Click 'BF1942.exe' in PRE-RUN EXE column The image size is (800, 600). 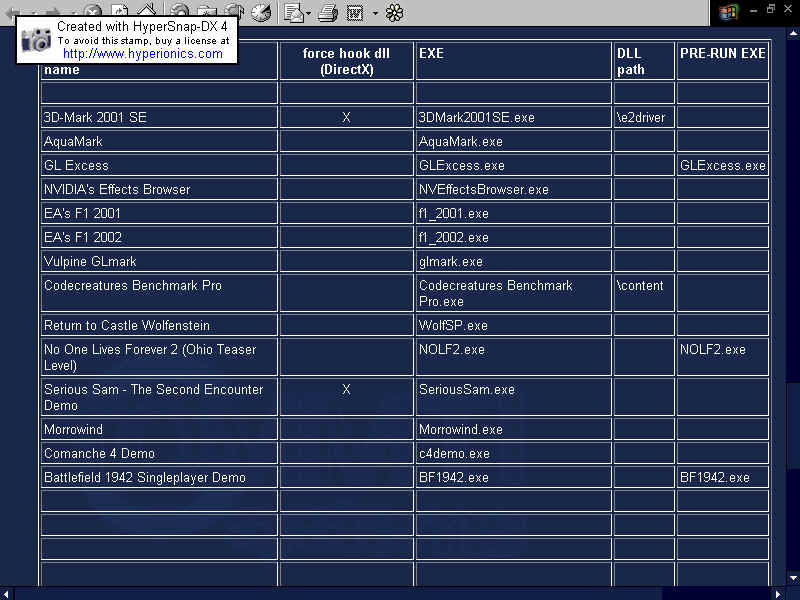click(x=722, y=477)
